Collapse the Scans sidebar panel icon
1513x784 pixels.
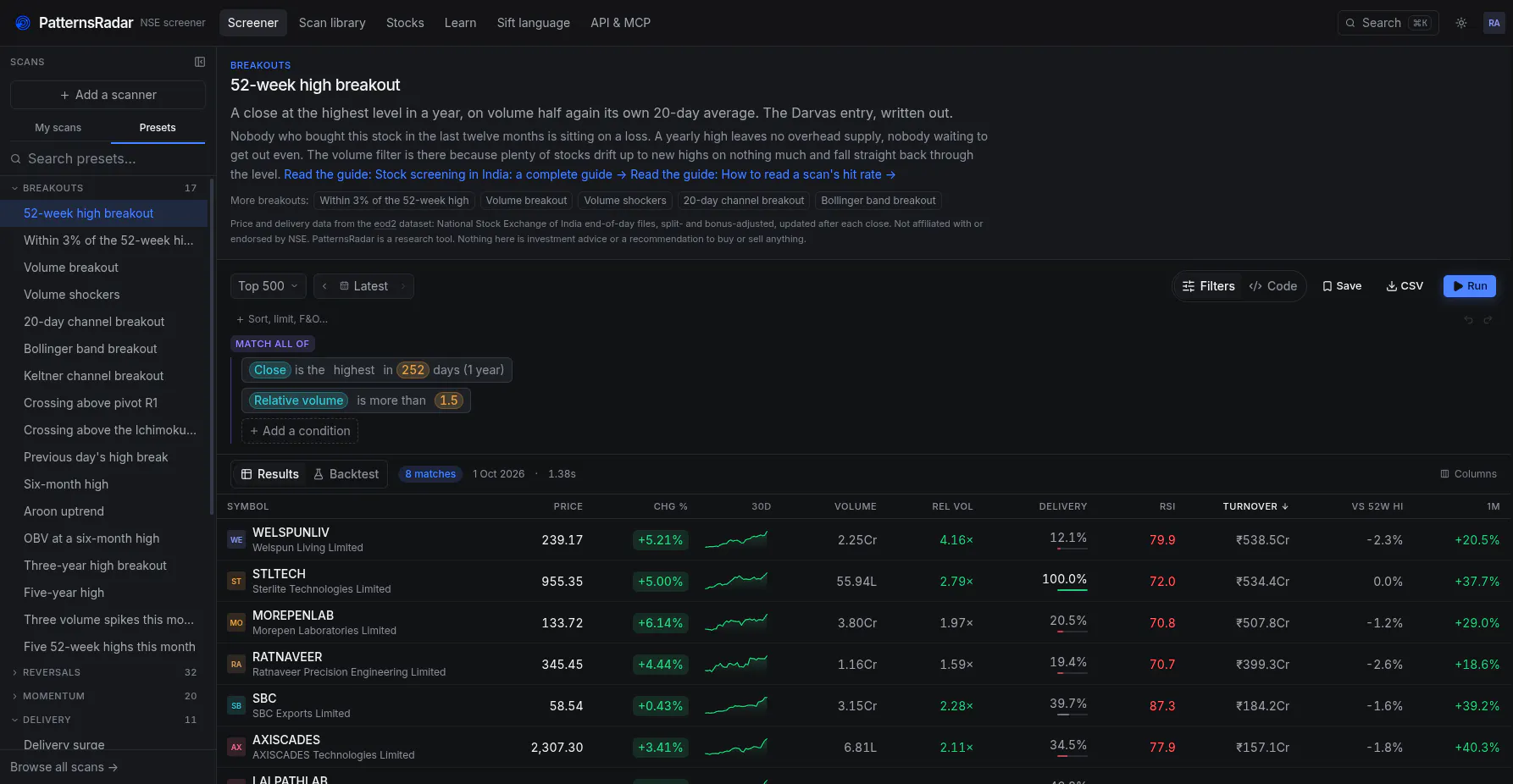[x=200, y=62]
